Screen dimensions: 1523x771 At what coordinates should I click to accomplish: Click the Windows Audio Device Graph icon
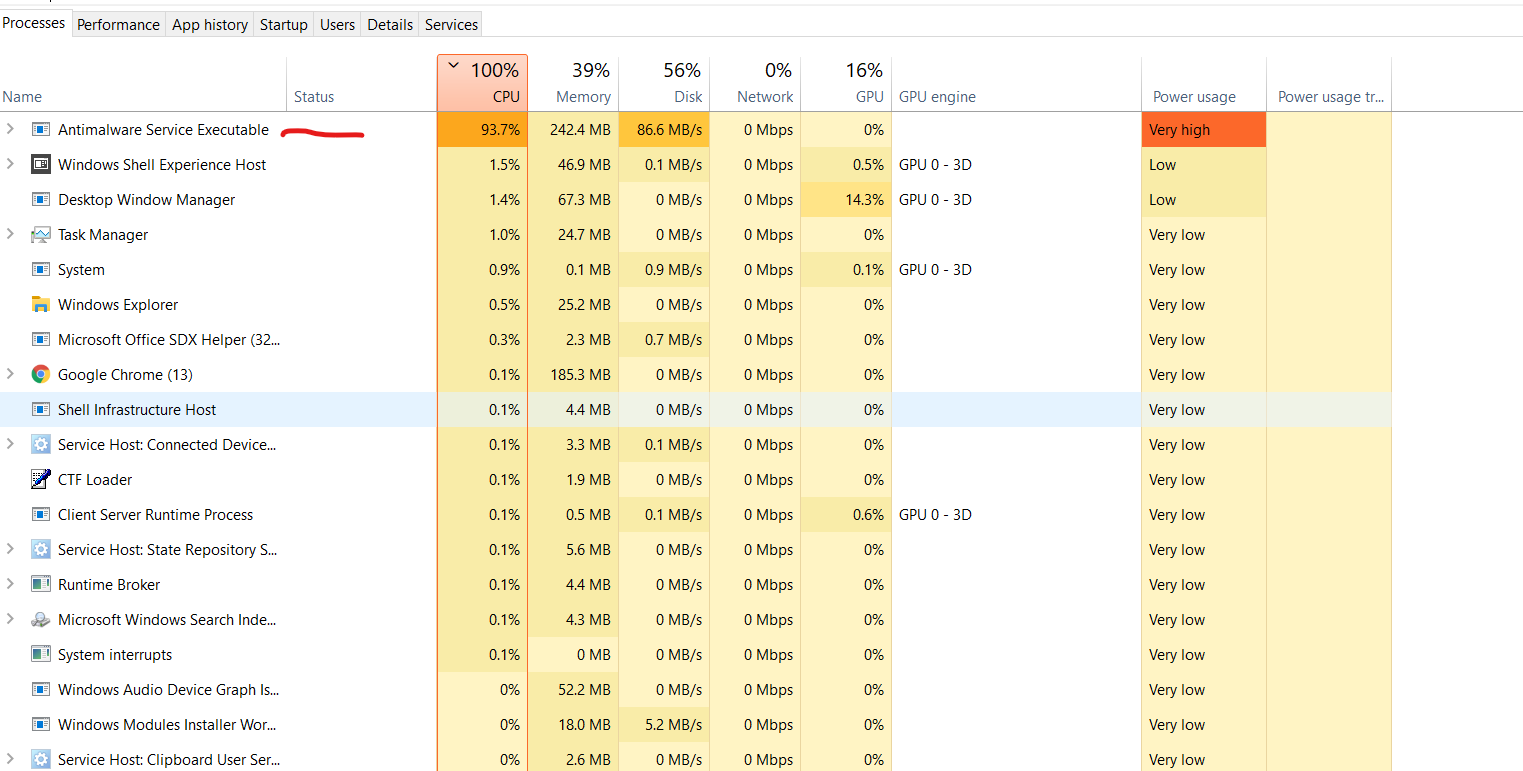click(41, 690)
